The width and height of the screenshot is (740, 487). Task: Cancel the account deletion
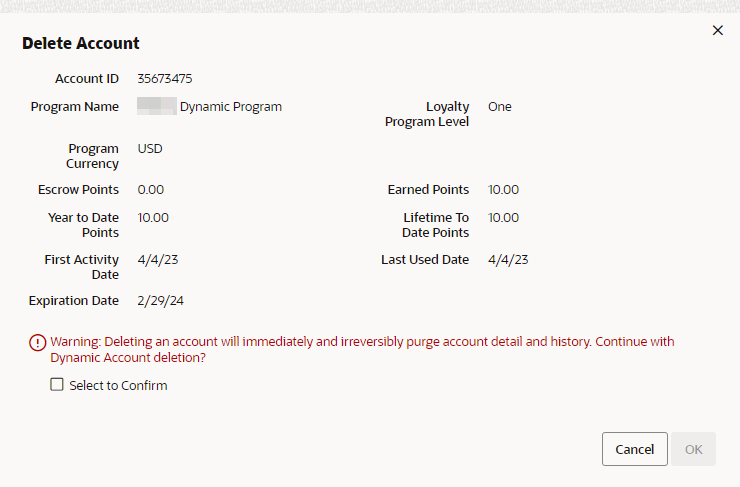point(634,449)
